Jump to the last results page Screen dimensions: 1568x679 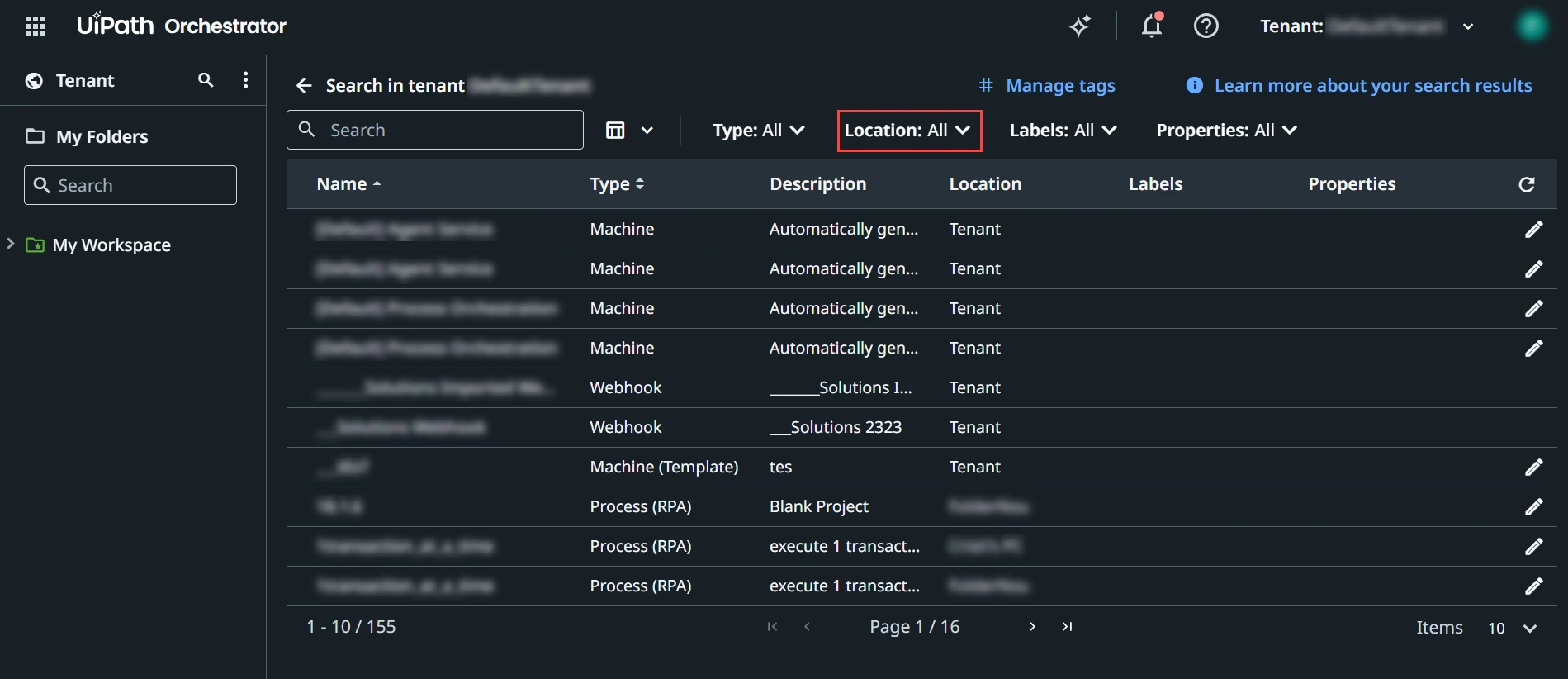(1068, 627)
